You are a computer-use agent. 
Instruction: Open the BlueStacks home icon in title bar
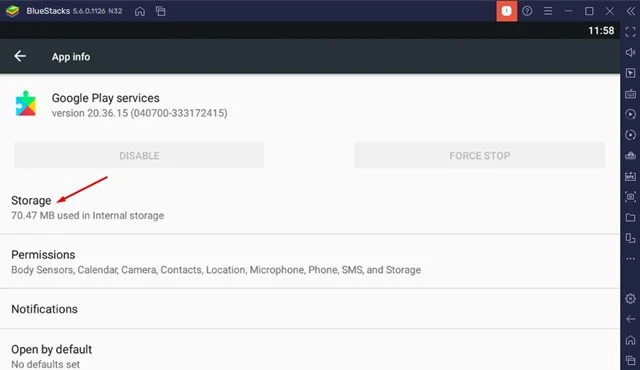coord(140,11)
